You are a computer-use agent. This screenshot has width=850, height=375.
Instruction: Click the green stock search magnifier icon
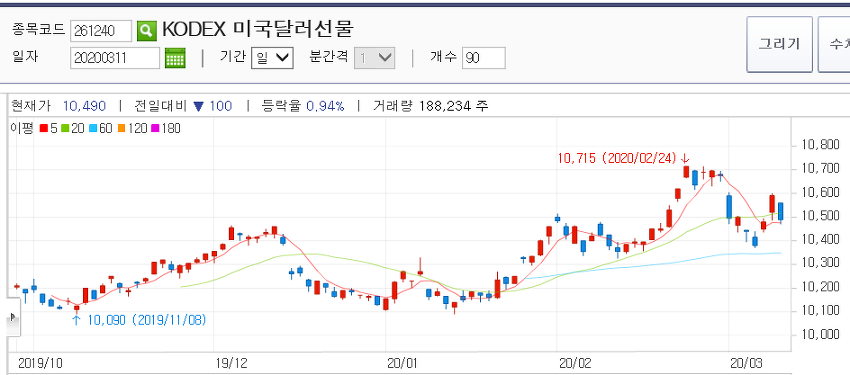click(146, 31)
